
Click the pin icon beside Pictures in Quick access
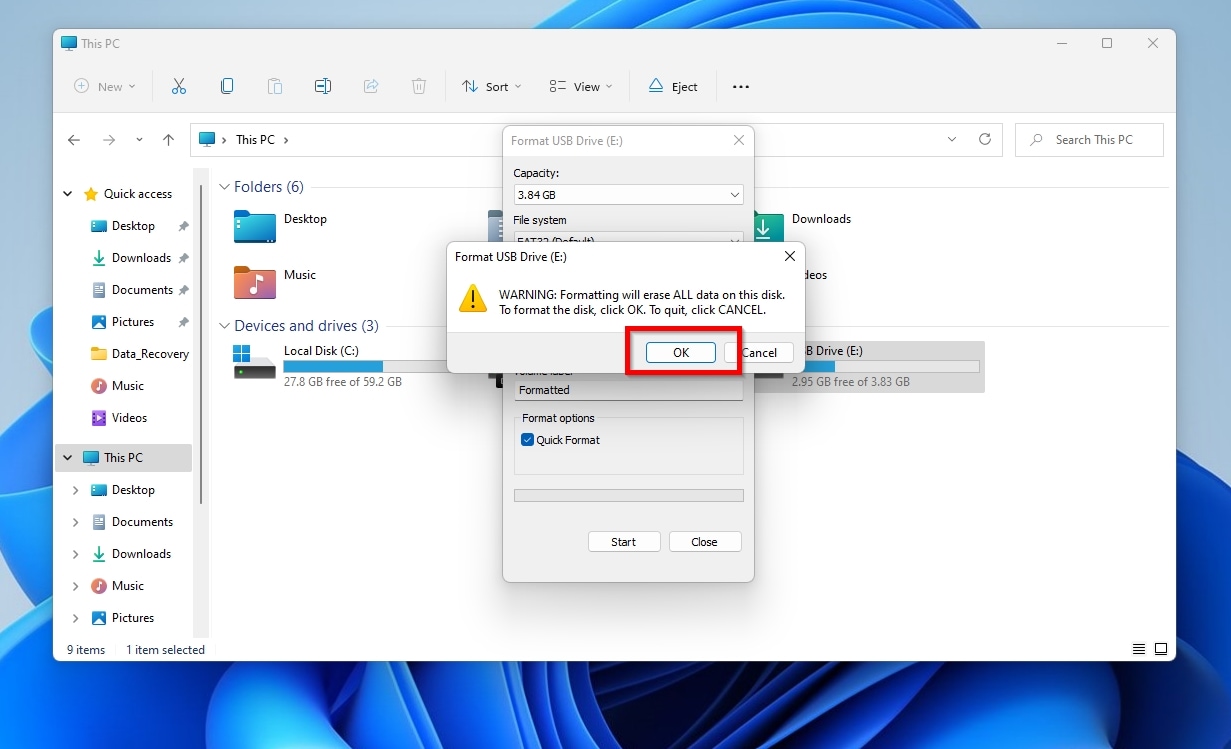tap(183, 322)
